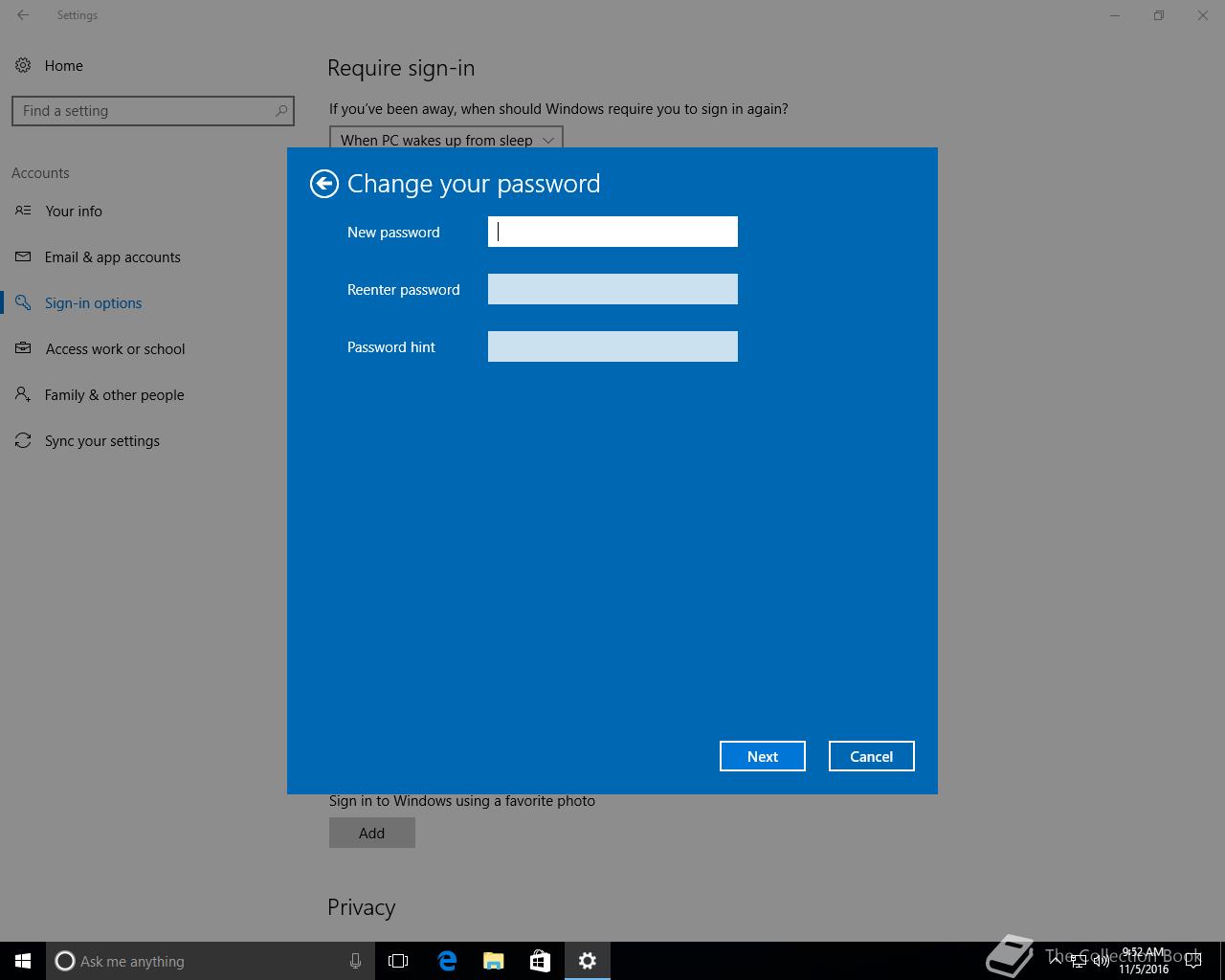Click the Cortana microphone icon
The image size is (1225, 980).
pyautogui.click(x=355, y=961)
